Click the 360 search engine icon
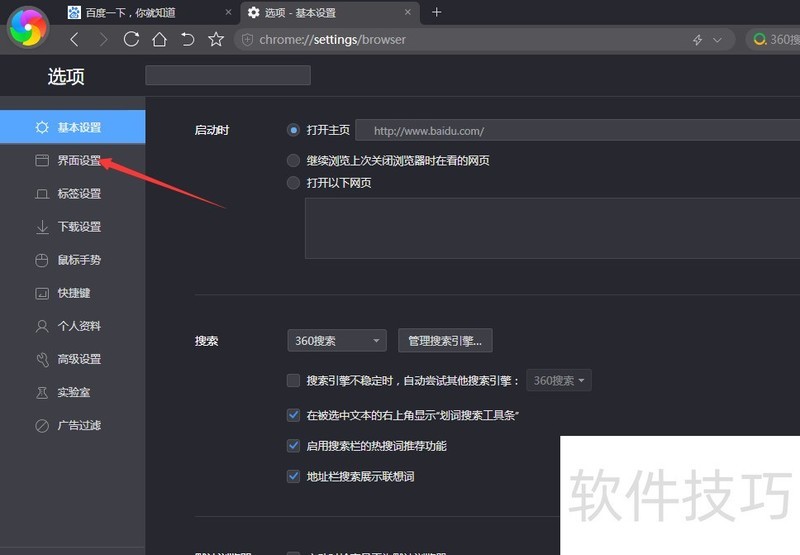 (760, 39)
